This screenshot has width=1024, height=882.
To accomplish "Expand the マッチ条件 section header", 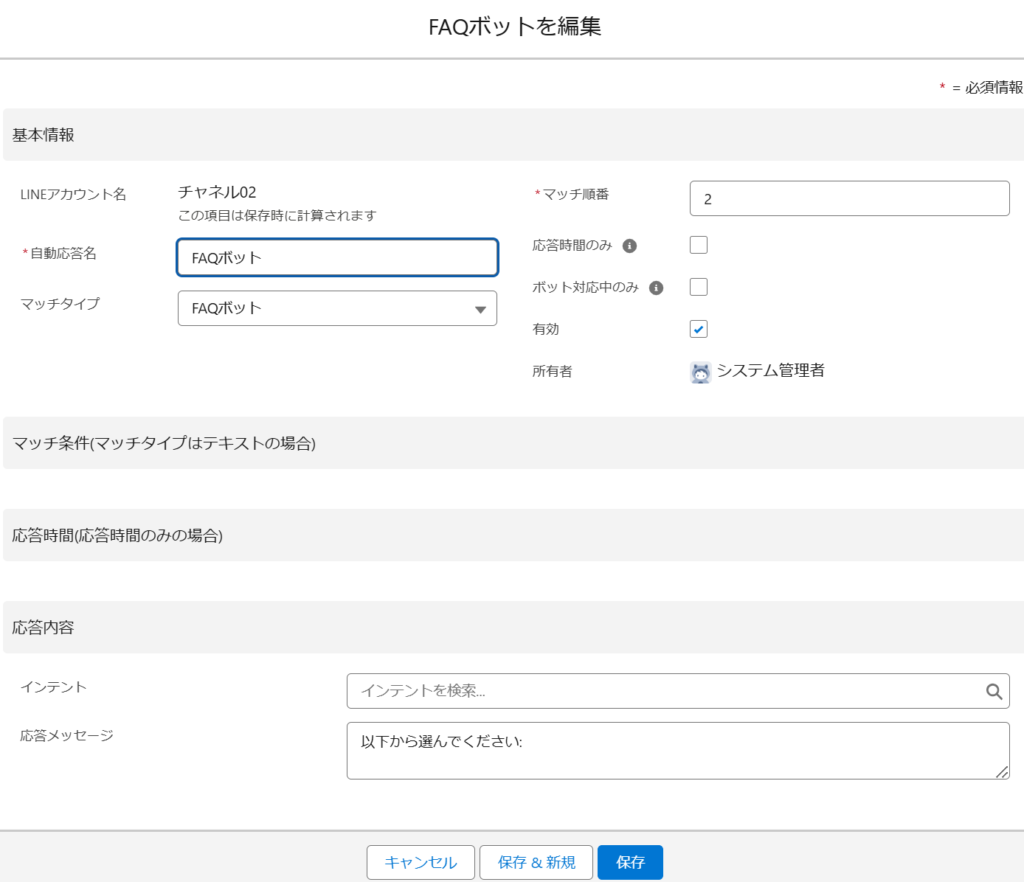I will pos(163,443).
